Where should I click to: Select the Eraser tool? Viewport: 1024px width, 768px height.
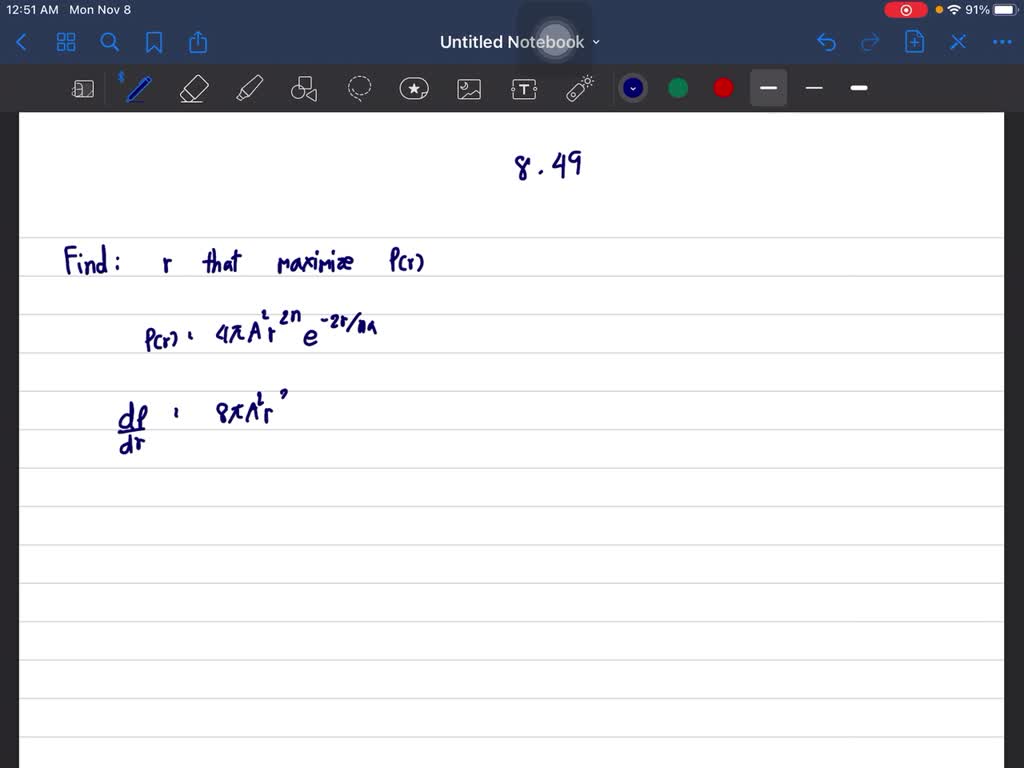click(193, 88)
